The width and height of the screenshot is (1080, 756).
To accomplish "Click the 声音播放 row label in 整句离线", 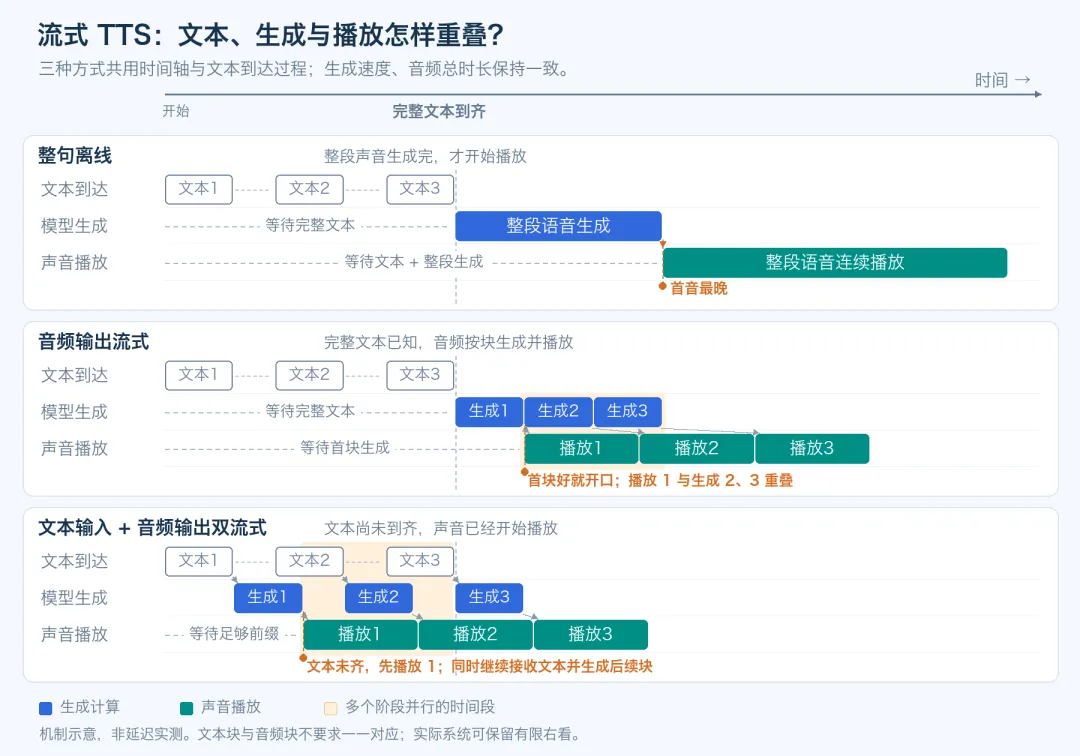I will pos(74,262).
